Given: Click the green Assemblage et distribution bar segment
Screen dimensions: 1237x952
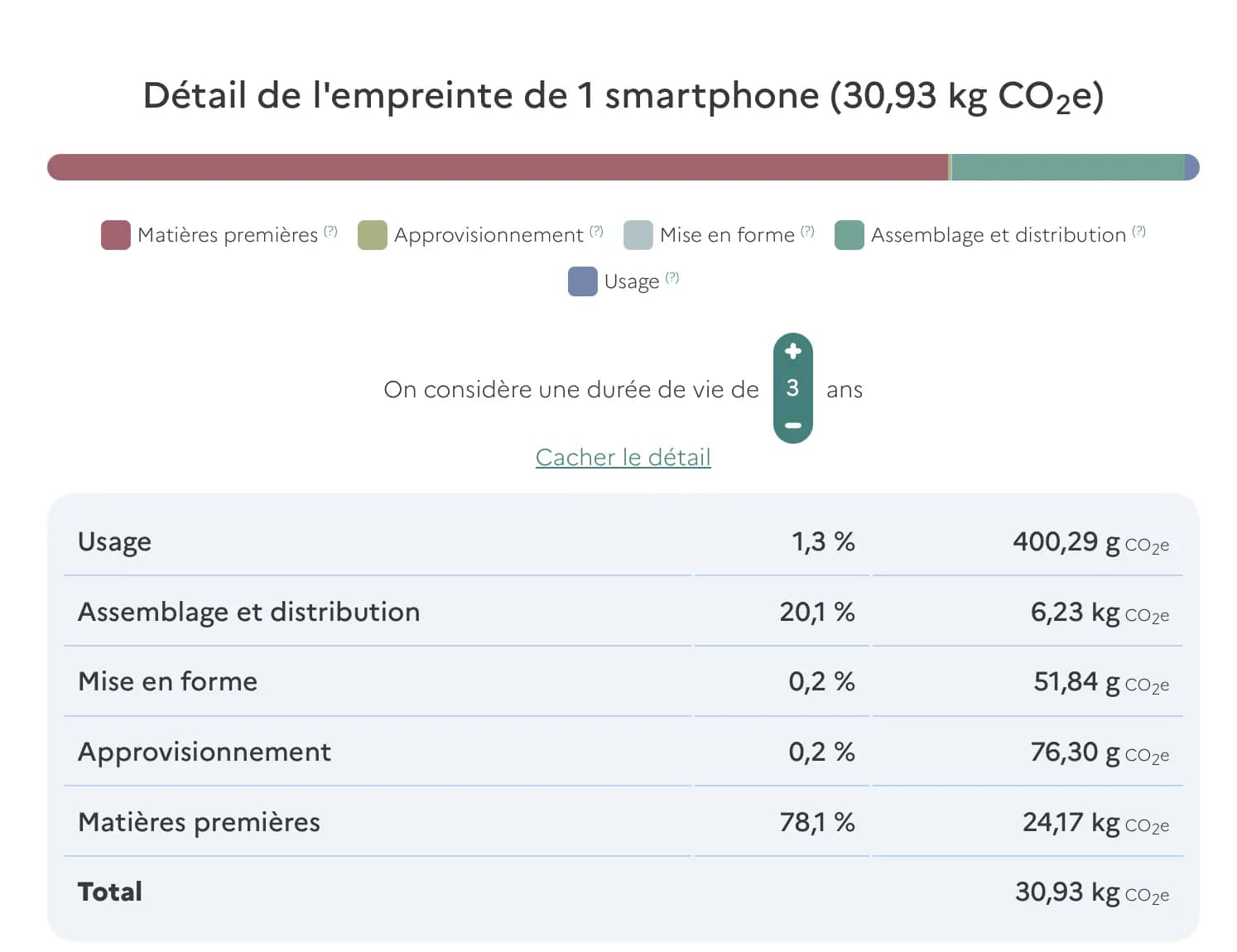Looking at the screenshot, I should pyautogui.click(x=1068, y=167).
